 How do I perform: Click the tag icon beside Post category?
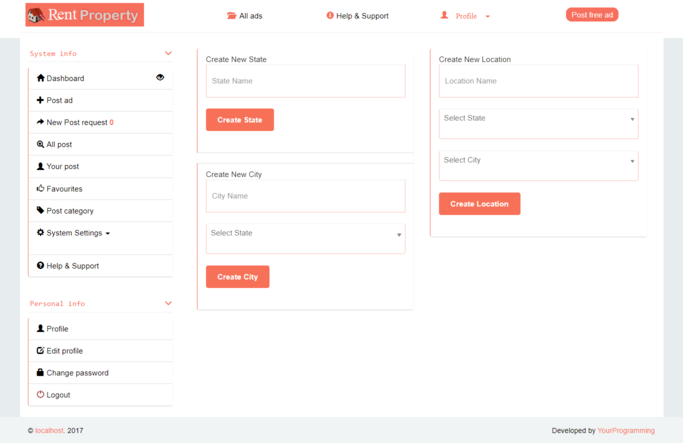tap(40, 211)
